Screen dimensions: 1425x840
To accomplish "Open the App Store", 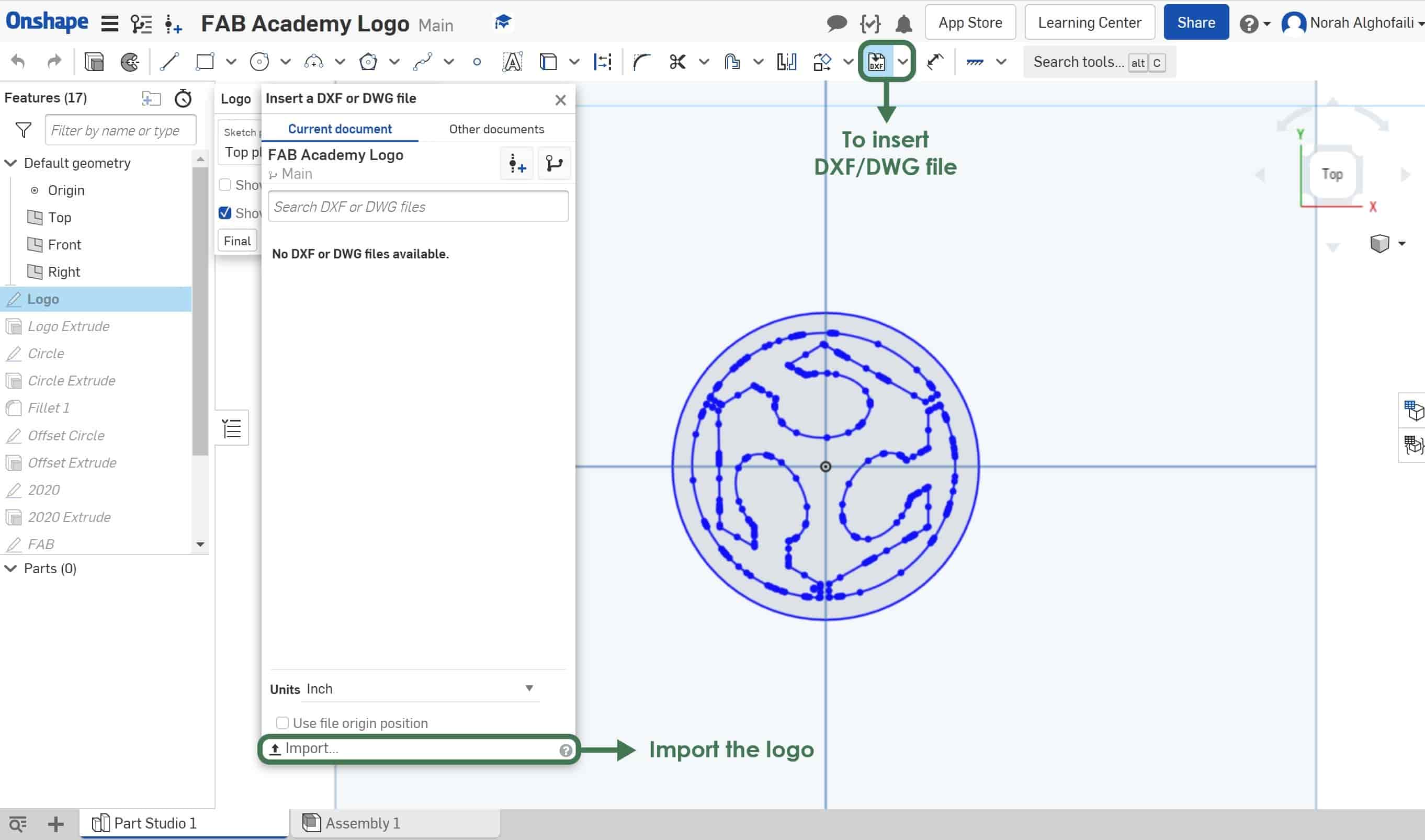I will coord(970,22).
